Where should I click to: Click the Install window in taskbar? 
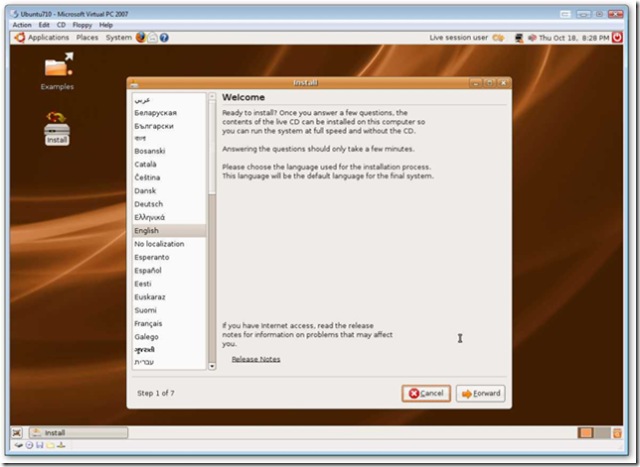pyautogui.click(x=78, y=433)
